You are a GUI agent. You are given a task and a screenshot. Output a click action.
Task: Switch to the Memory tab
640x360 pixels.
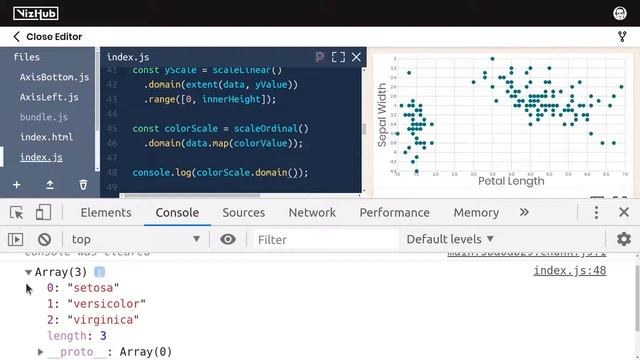click(476, 213)
